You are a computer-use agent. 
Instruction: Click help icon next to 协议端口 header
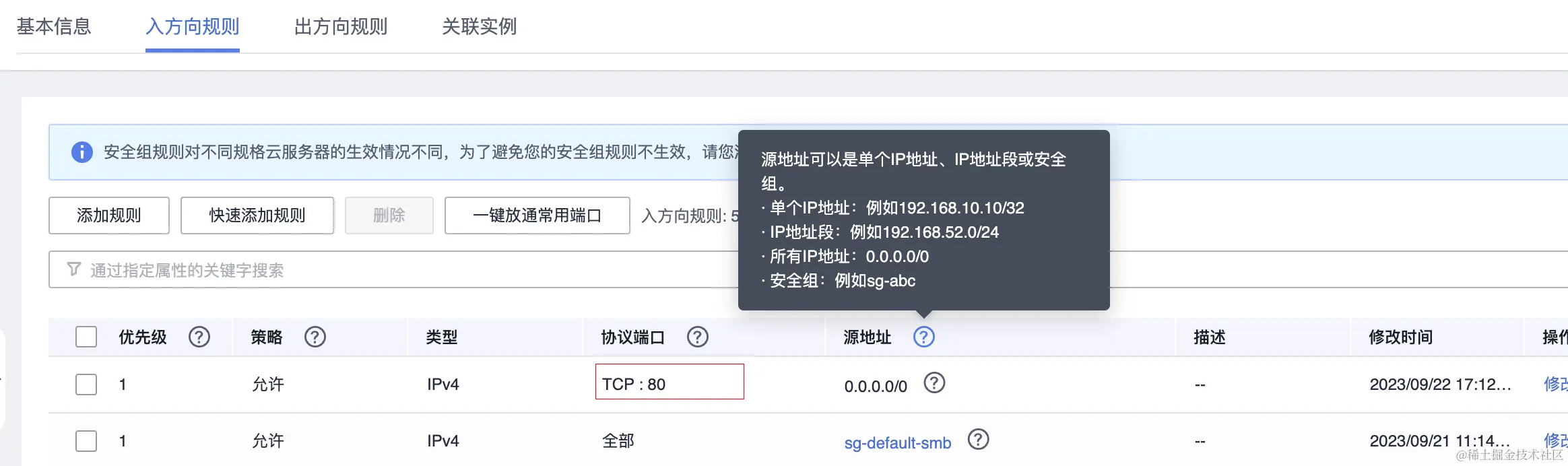[698, 337]
